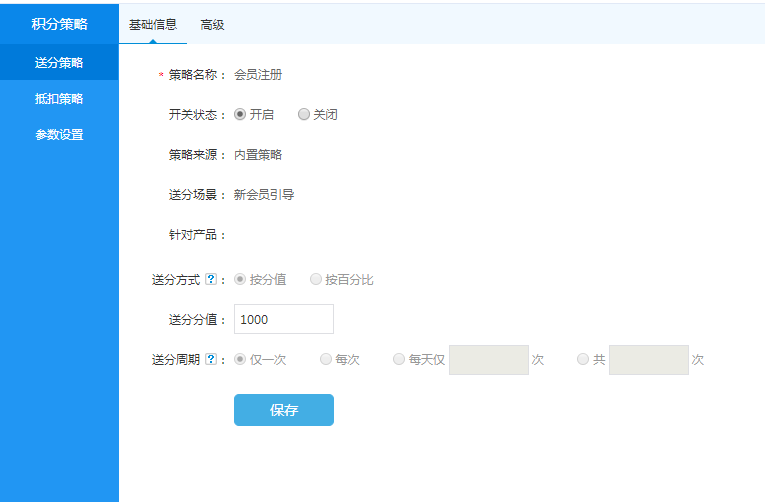Open 送分策略 in the sidebar
The width and height of the screenshot is (765, 502).
point(59,63)
